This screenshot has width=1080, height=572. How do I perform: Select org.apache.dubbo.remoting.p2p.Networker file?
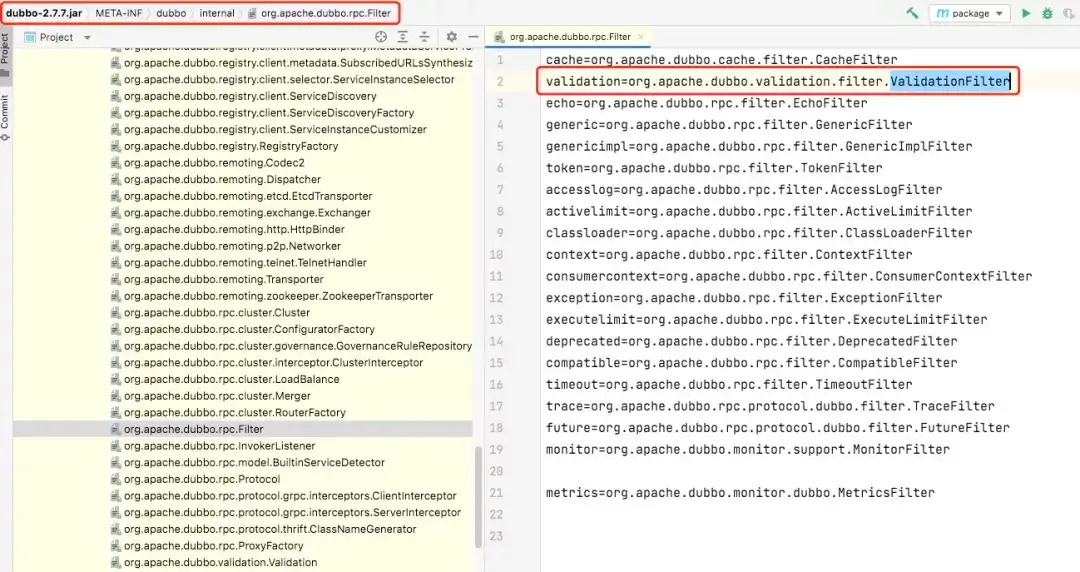click(232, 246)
